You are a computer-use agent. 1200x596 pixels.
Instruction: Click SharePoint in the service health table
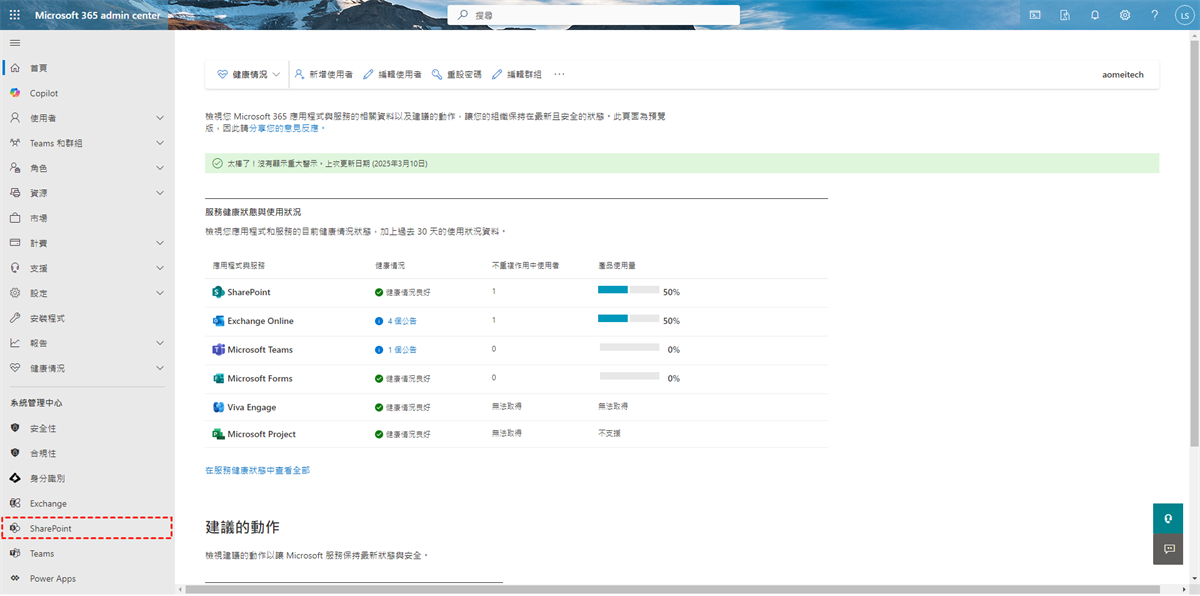(249, 292)
